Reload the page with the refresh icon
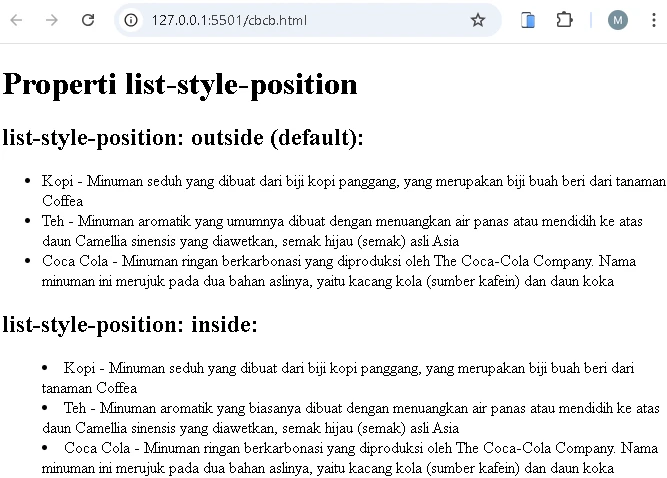The image size is (667, 478). [88, 20]
